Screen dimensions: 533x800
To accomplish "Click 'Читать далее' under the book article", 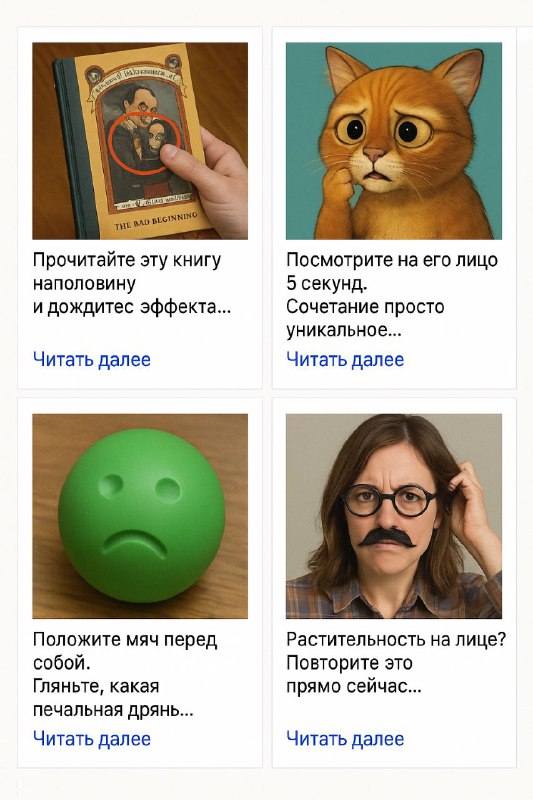I will [92, 360].
